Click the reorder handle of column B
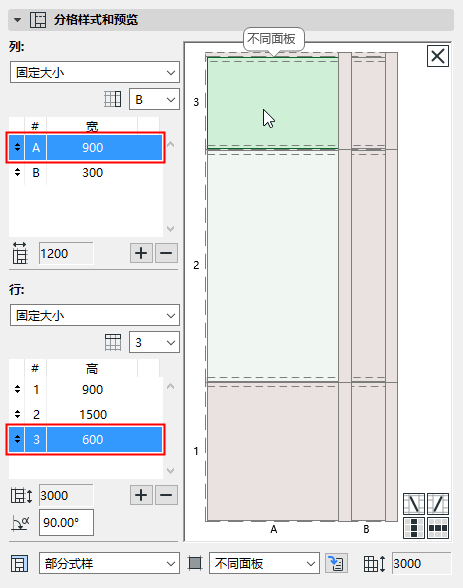This screenshot has height=588, width=463. pos(17,172)
